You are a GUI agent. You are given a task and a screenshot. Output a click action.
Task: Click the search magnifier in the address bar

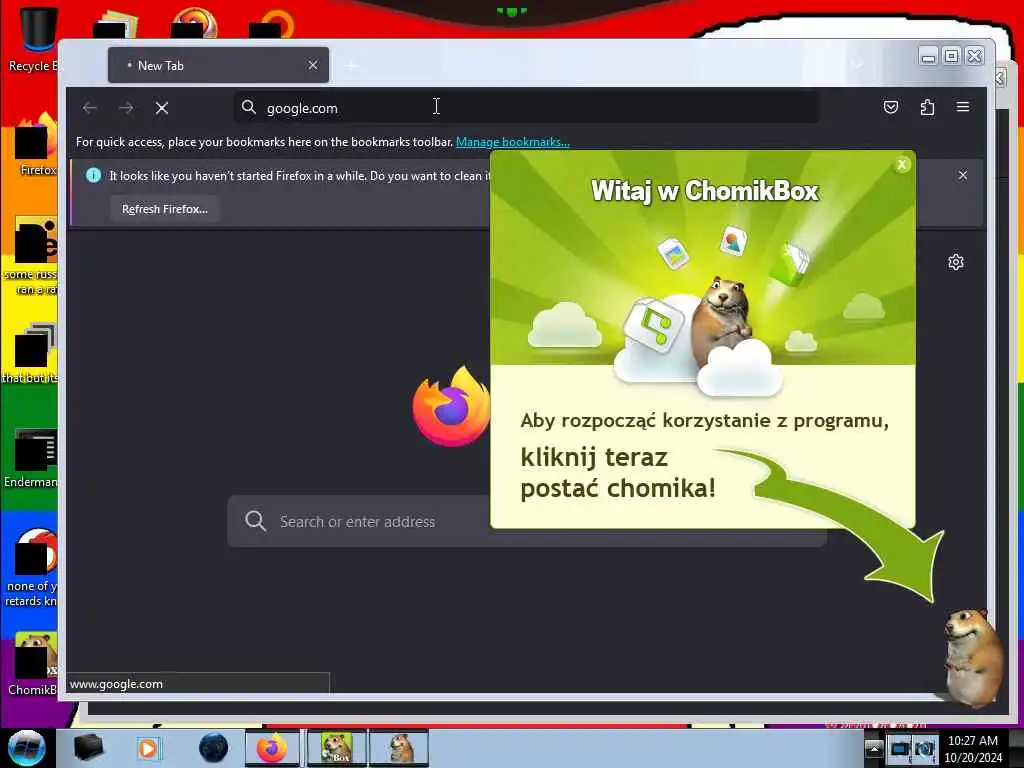point(249,107)
